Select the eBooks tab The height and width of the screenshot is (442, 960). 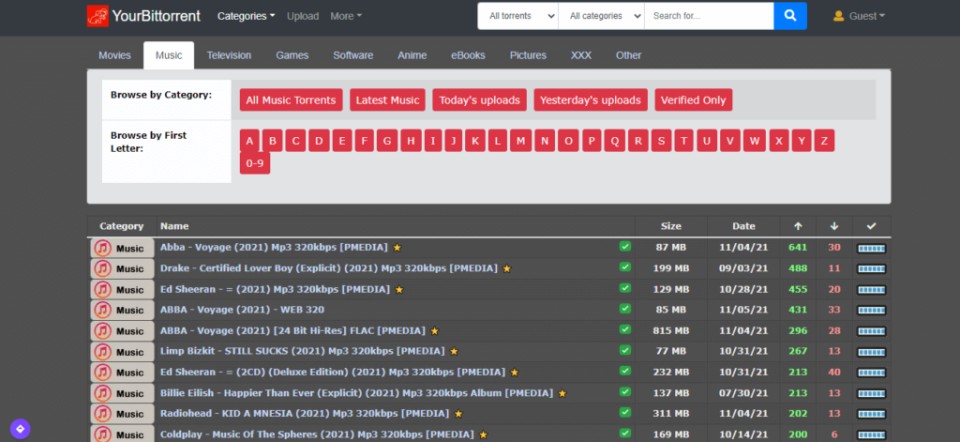[468, 55]
